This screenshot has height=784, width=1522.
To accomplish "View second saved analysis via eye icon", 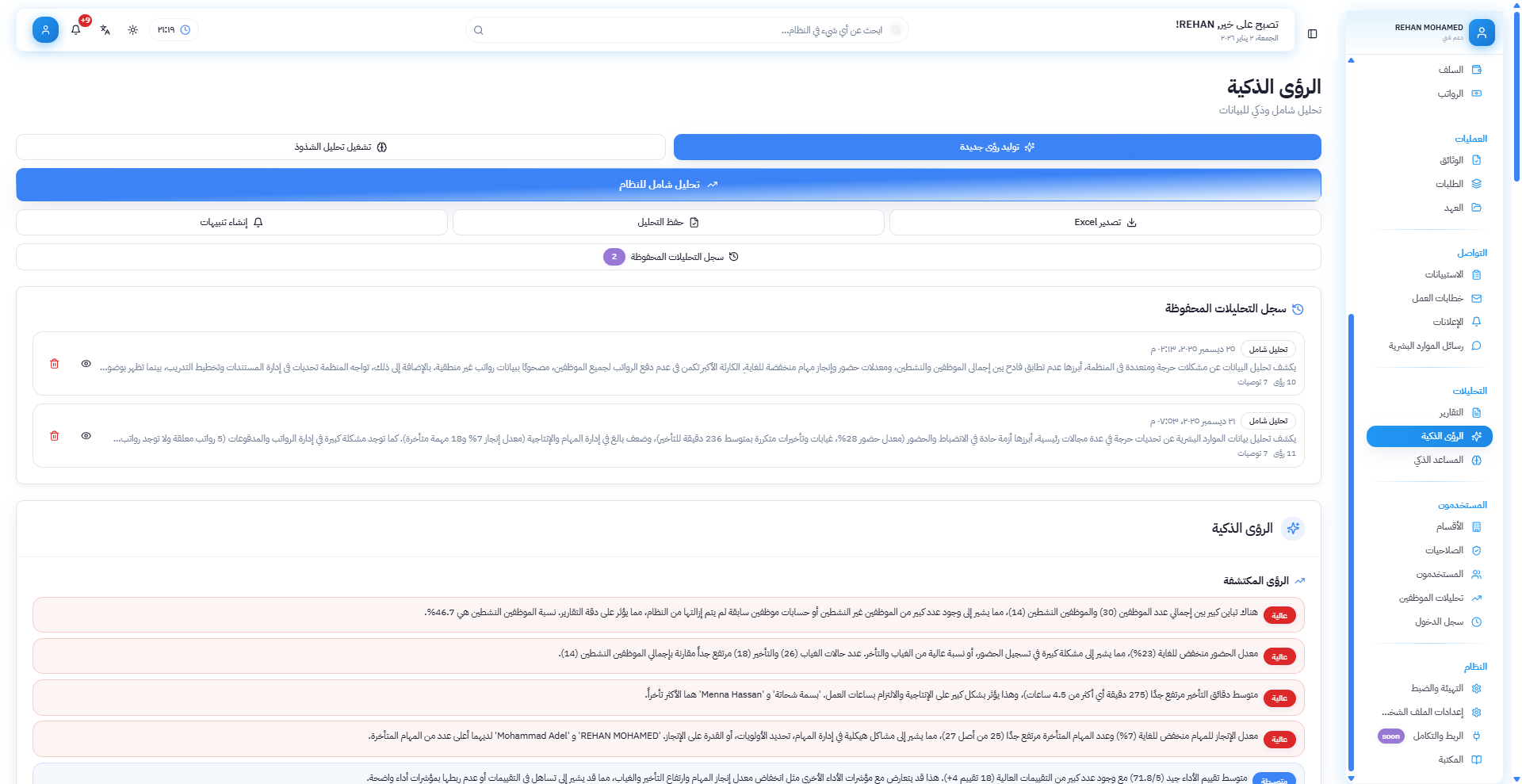I will [x=86, y=436].
